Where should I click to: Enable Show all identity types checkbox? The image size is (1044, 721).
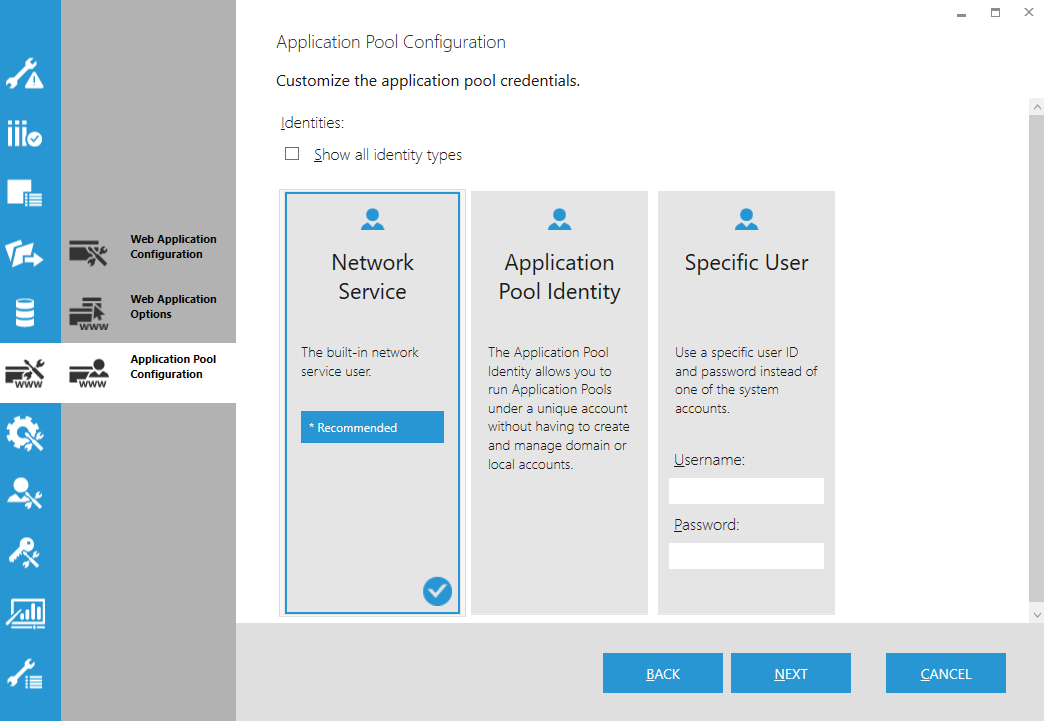[292, 154]
